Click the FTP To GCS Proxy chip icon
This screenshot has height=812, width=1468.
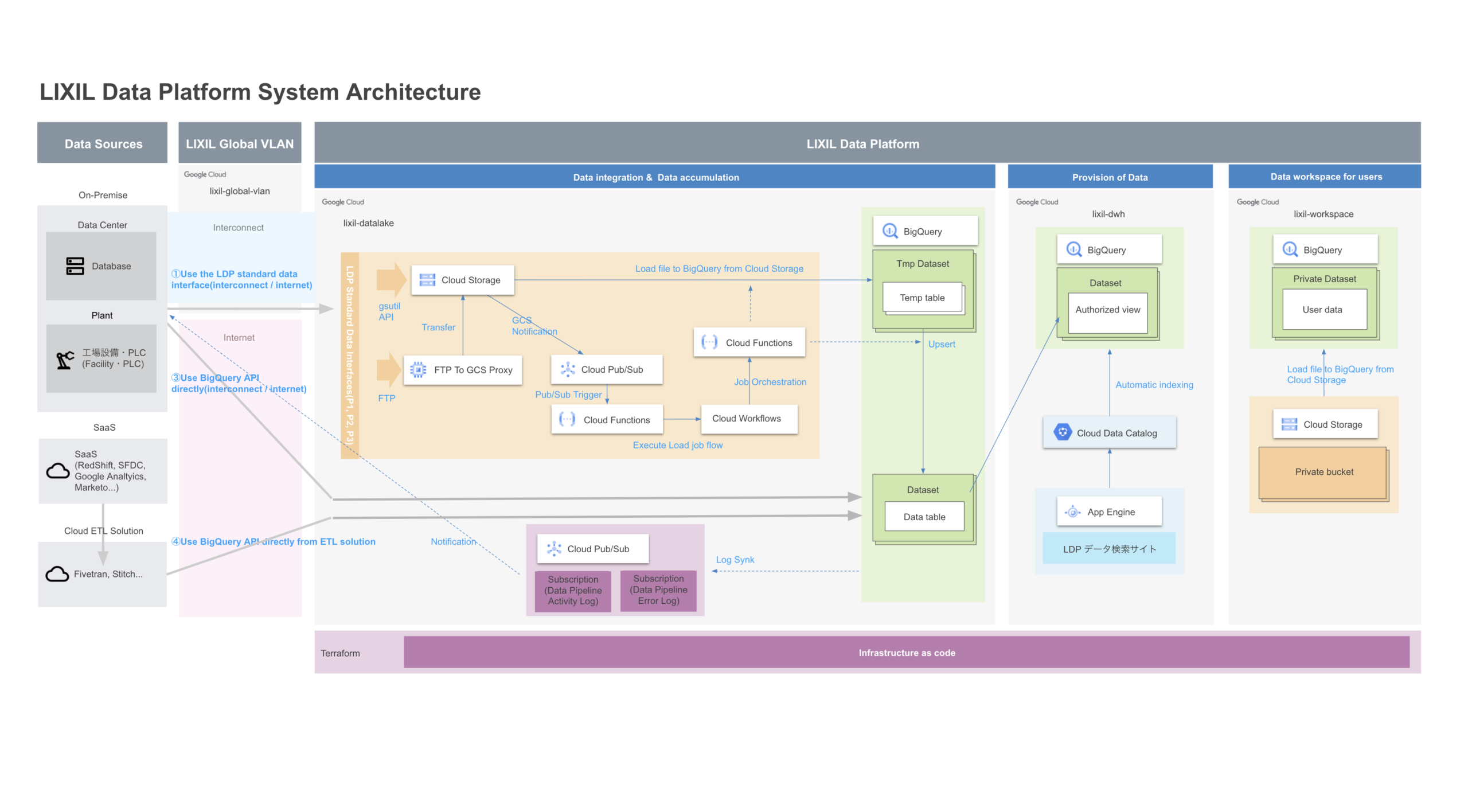pos(418,370)
